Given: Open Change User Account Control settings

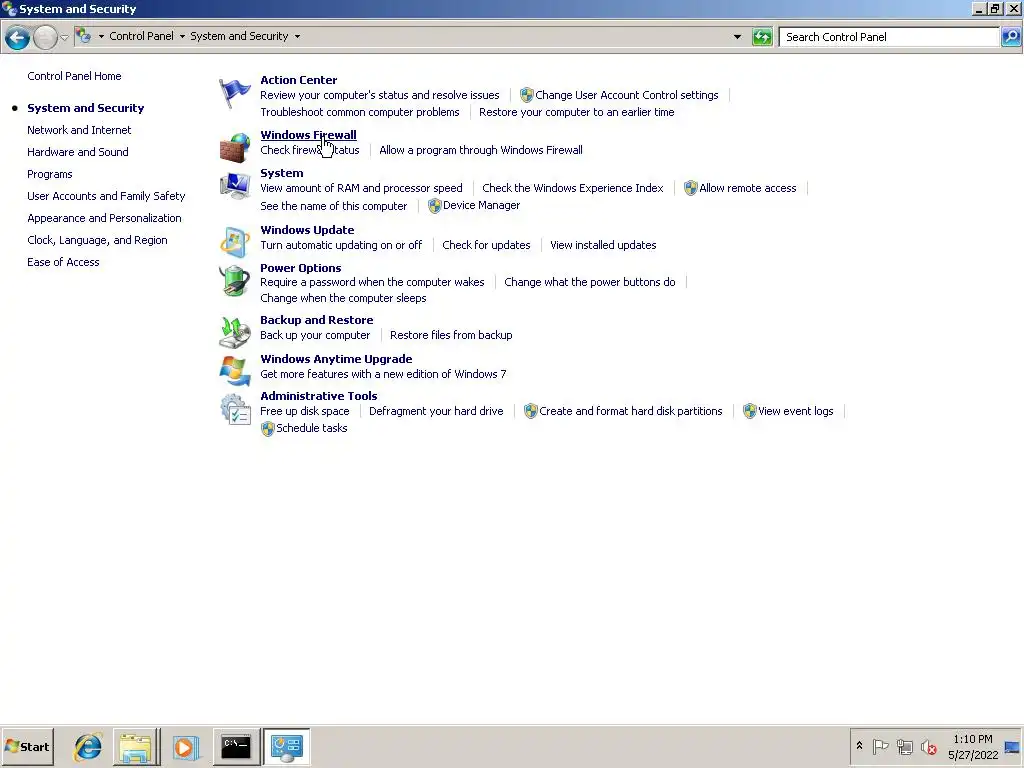Looking at the screenshot, I should coord(627,95).
